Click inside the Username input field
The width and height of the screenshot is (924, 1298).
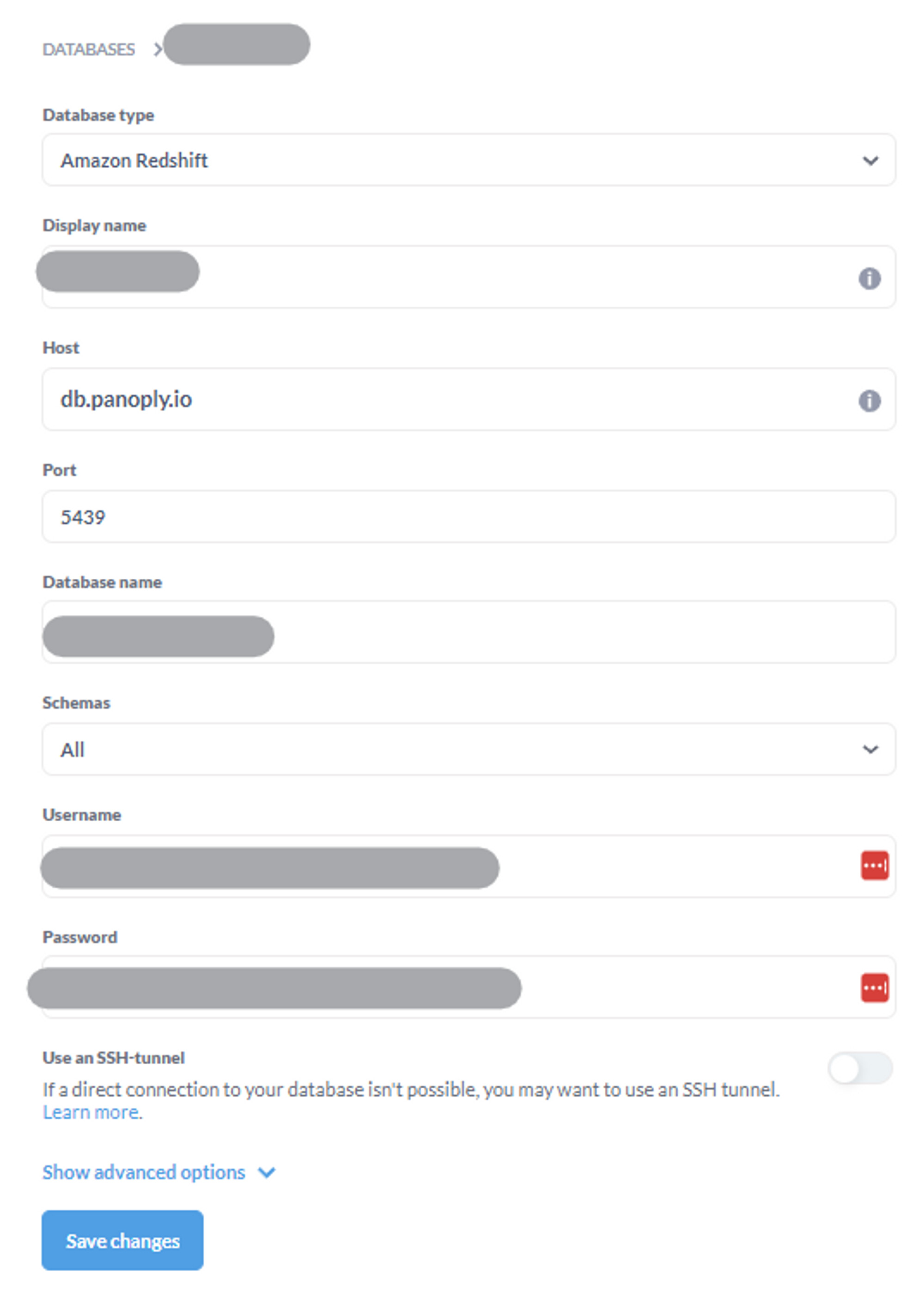pyautogui.click(x=469, y=866)
